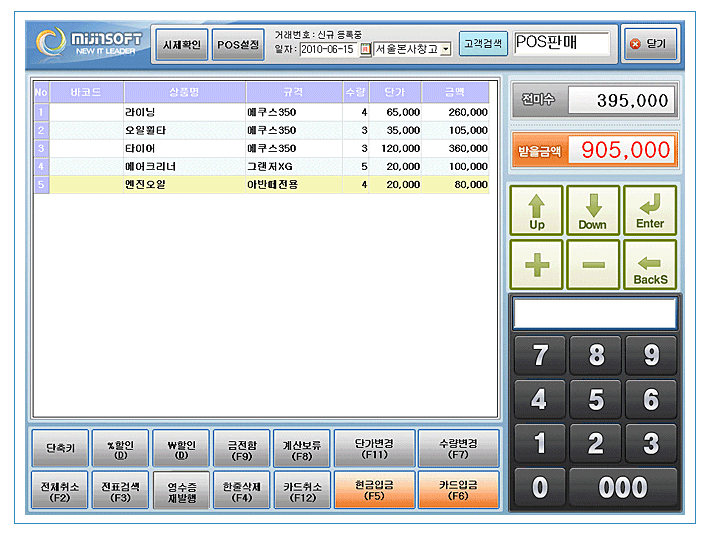Select row 4 item 에어크리너
The image size is (710, 535).
pos(262,167)
